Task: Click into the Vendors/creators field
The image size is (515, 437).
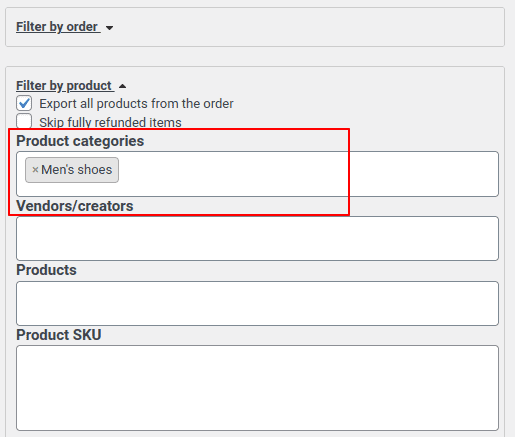Action: click(257, 238)
